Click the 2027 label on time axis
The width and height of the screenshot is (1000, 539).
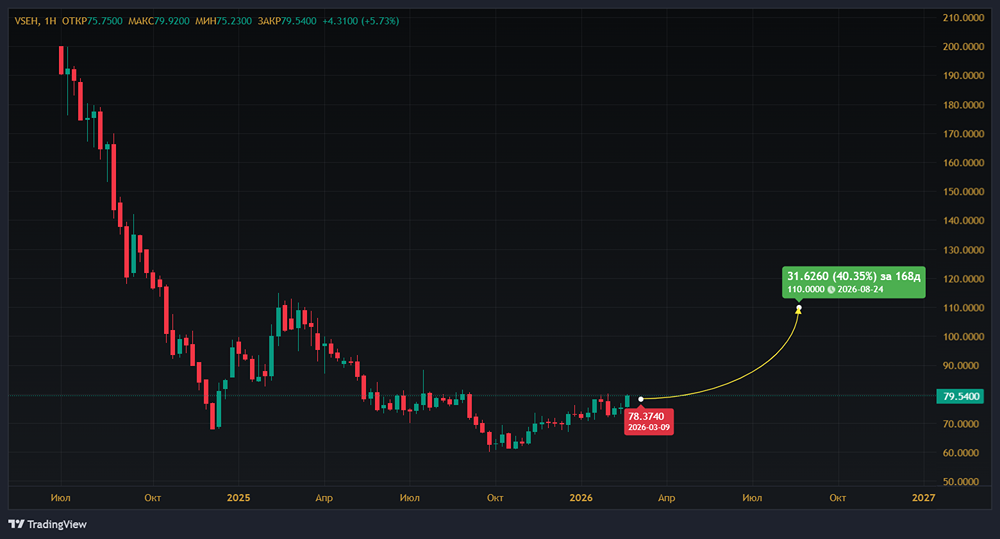(923, 498)
